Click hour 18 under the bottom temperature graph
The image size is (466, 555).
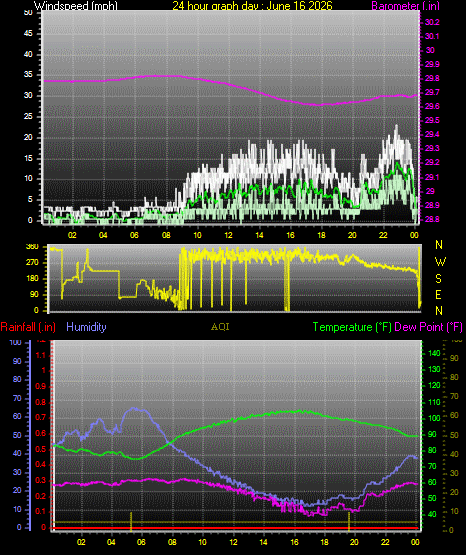[324, 542]
